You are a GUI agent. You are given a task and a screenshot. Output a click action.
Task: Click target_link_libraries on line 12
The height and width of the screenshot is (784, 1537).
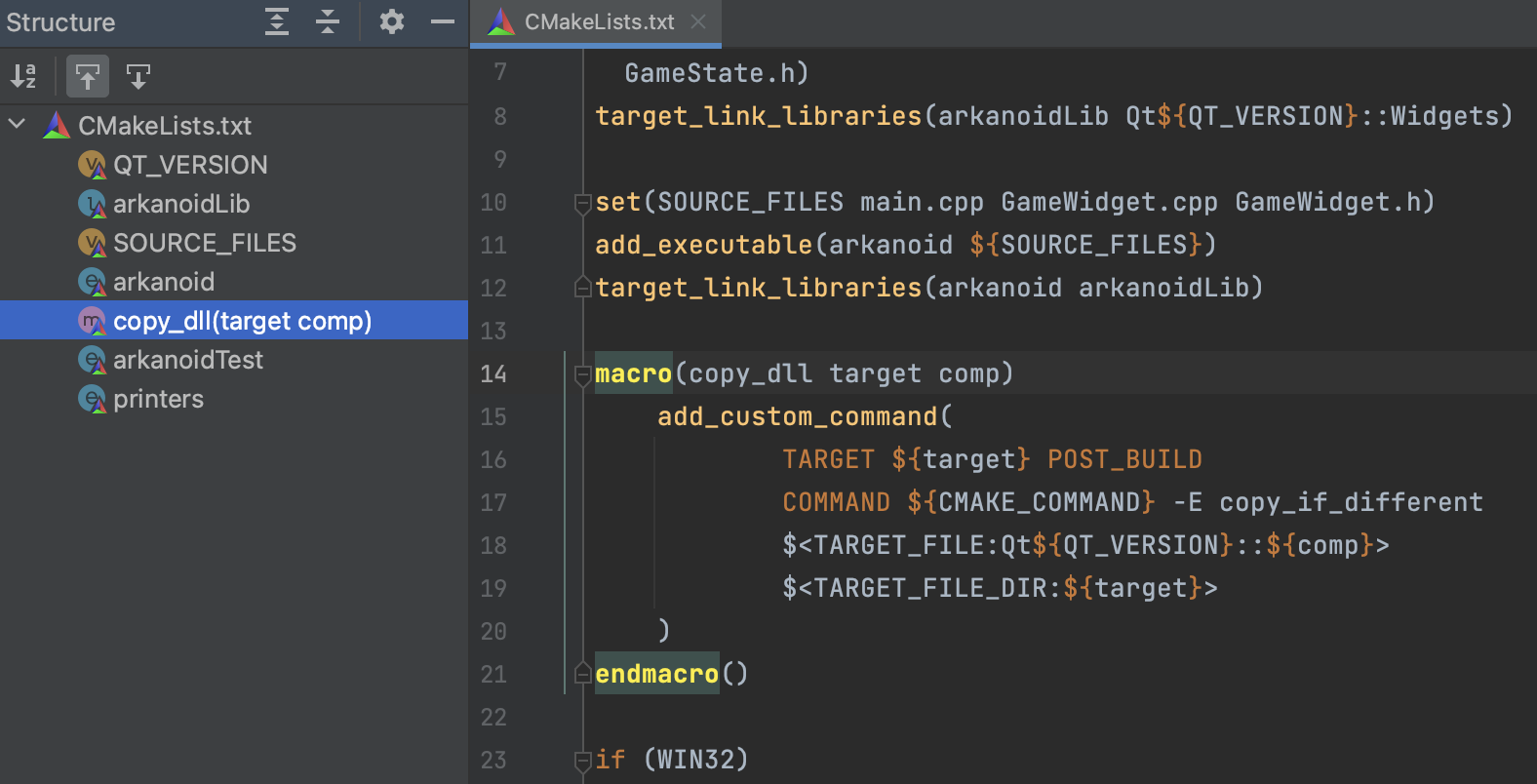click(759, 288)
